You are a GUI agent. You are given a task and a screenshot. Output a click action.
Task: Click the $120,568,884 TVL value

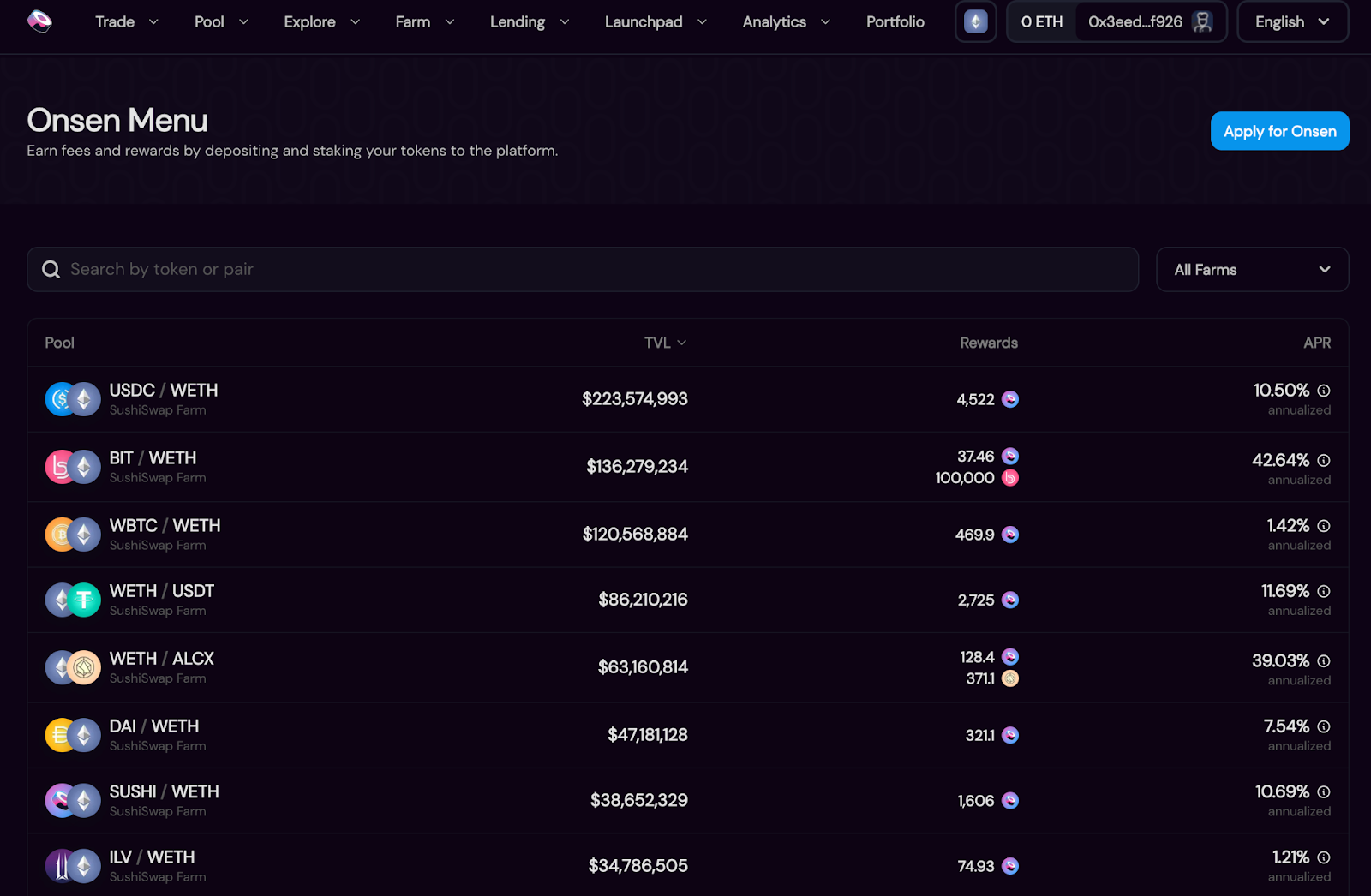point(635,535)
